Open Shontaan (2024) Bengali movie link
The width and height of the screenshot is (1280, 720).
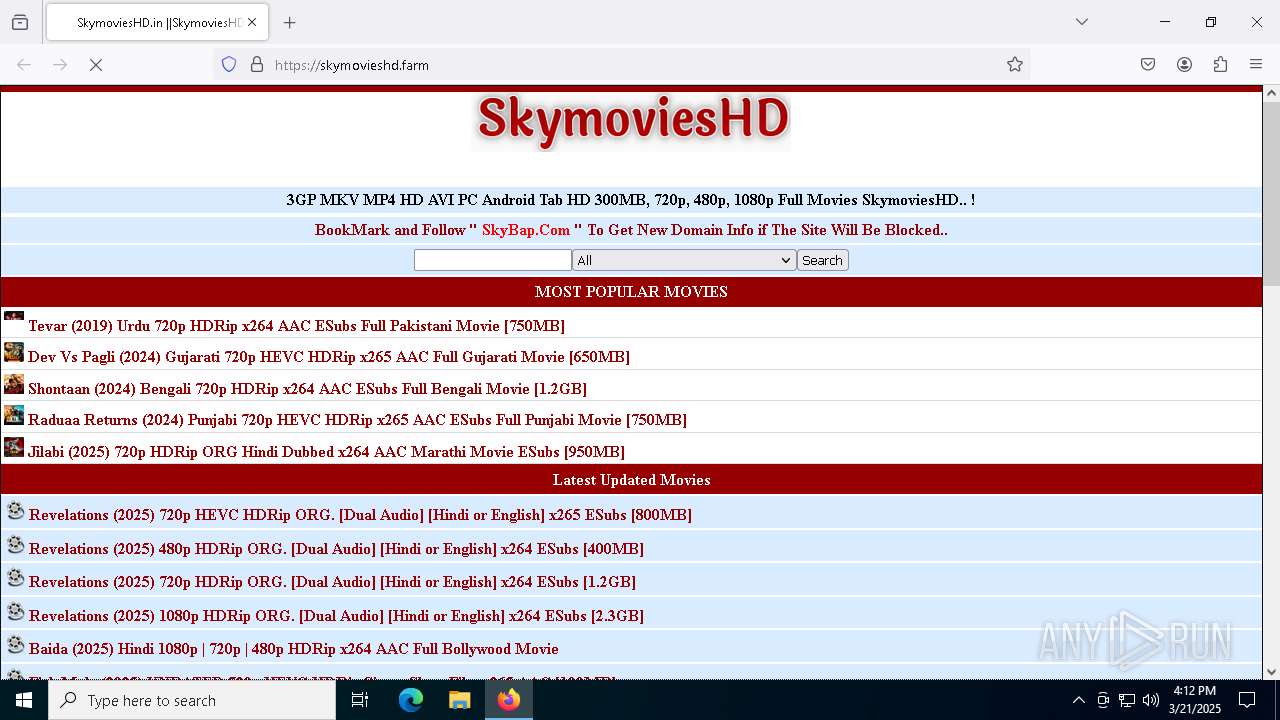click(307, 389)
